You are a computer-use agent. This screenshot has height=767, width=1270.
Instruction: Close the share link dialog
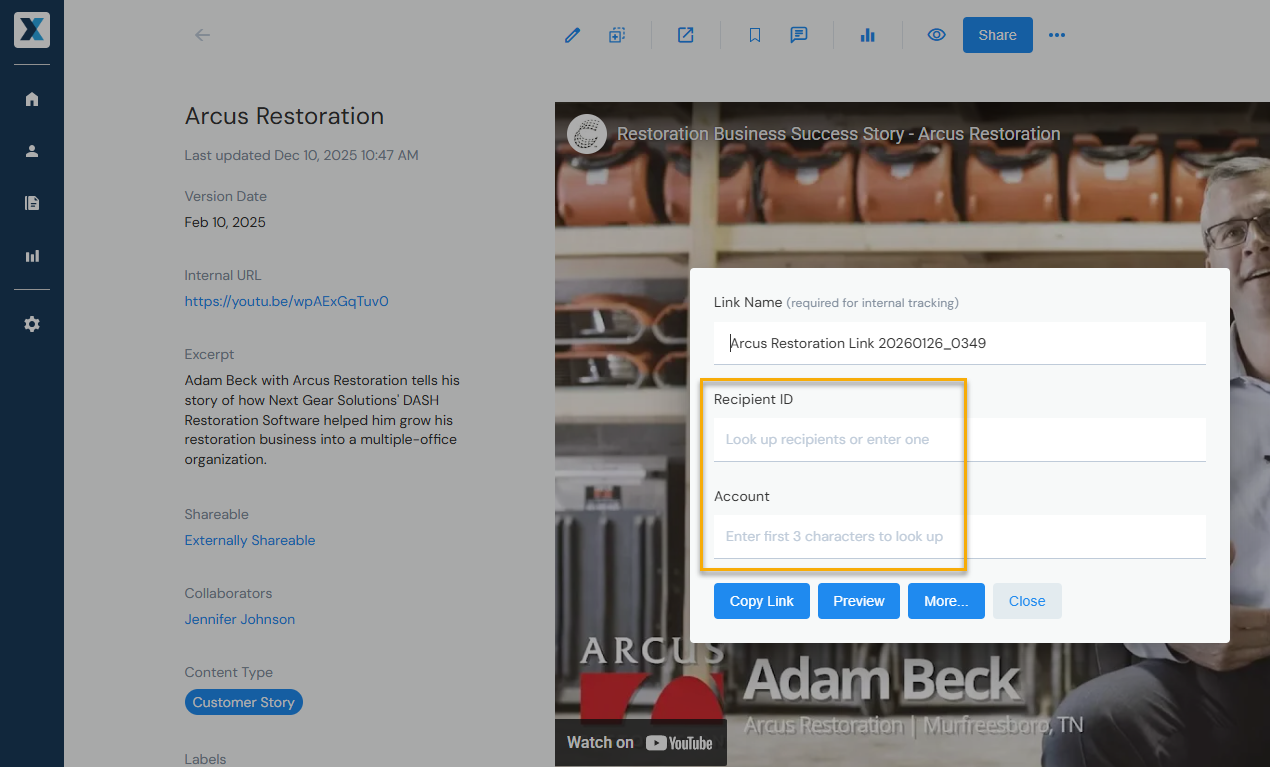[x=1027, y=601]
